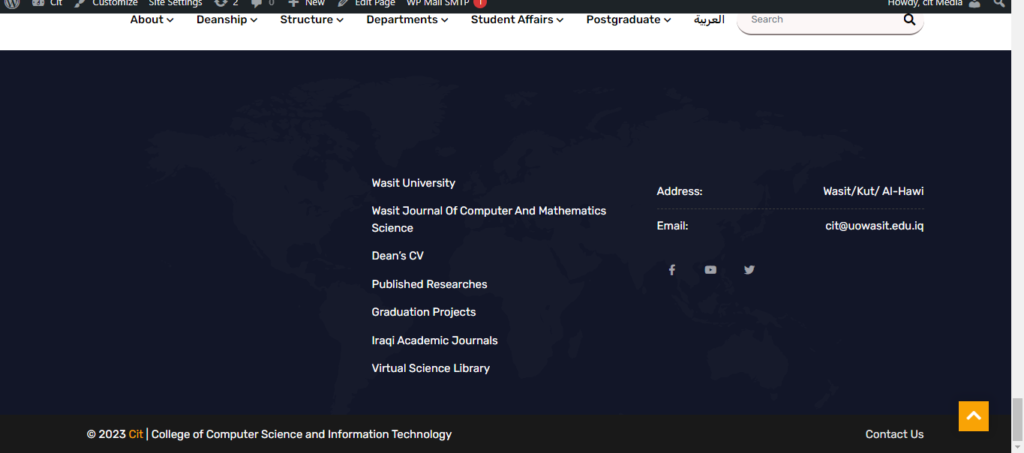Expand the About dropdown menu

pyautogui.click(x=151, y=20)
